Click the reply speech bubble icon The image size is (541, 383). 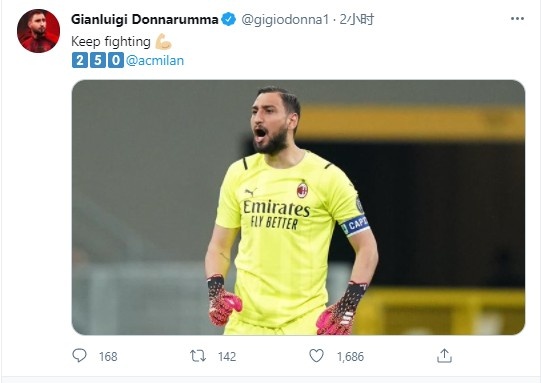click(79, 355)
